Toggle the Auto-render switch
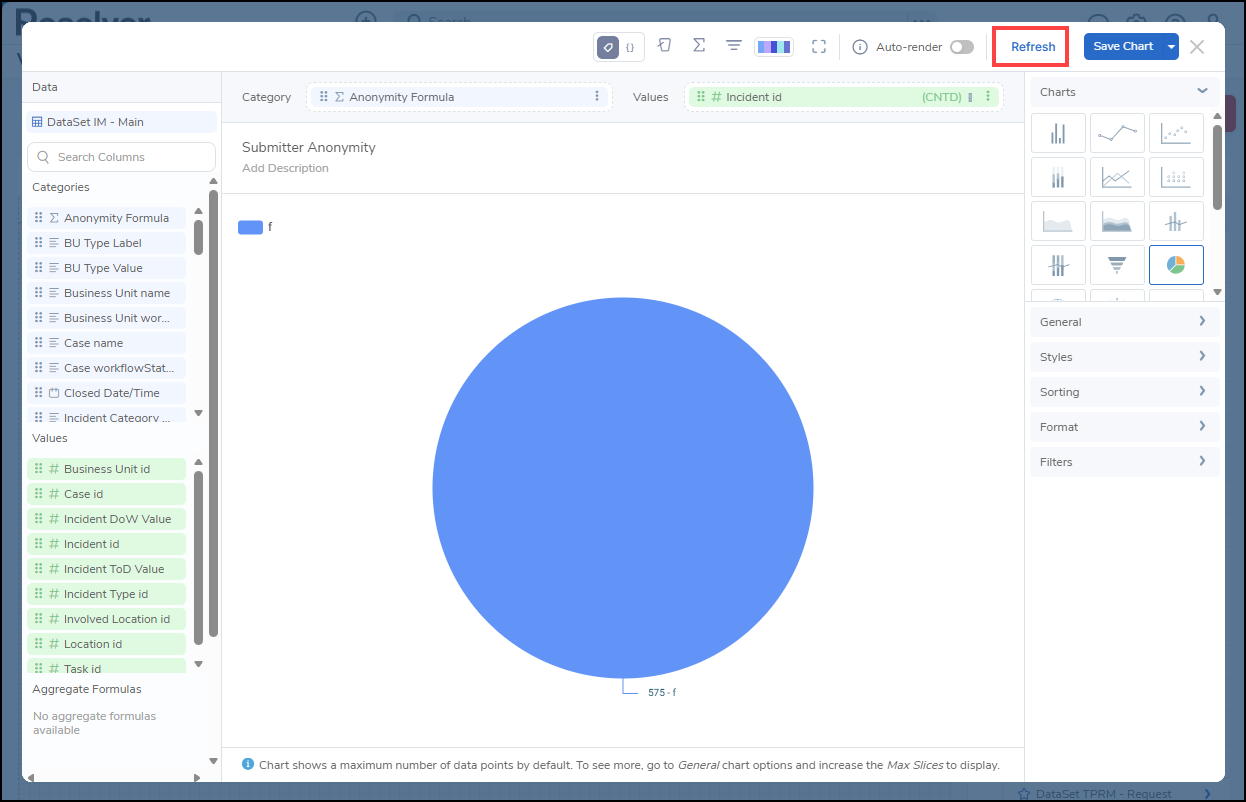 (x=962, y=47)
